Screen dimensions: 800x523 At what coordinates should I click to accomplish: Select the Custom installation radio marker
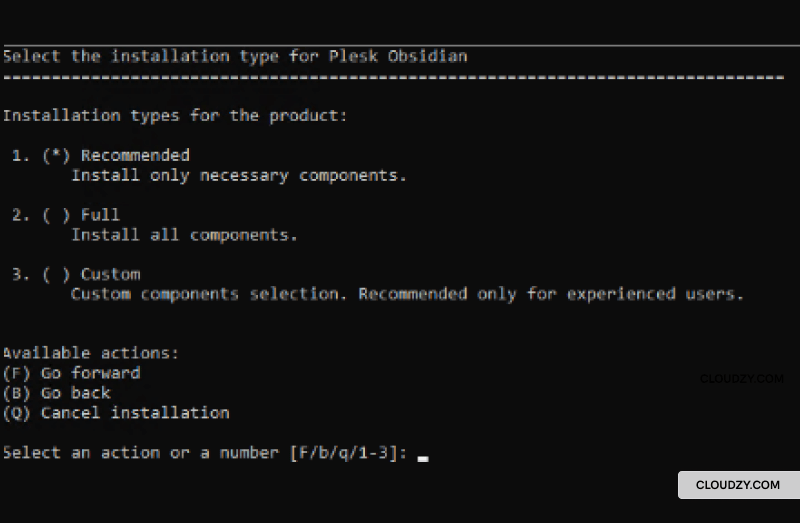click(x=56, y=275)
